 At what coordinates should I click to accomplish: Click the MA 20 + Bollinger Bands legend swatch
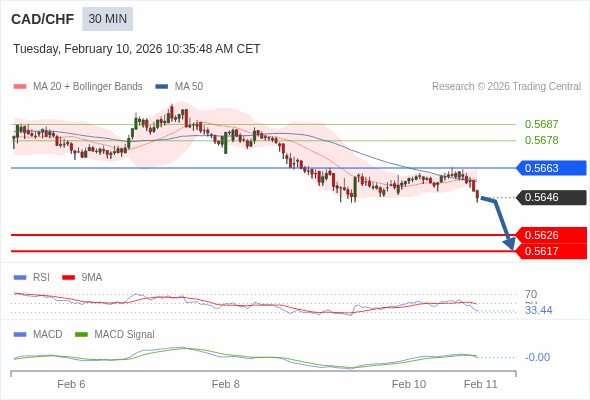20,87
